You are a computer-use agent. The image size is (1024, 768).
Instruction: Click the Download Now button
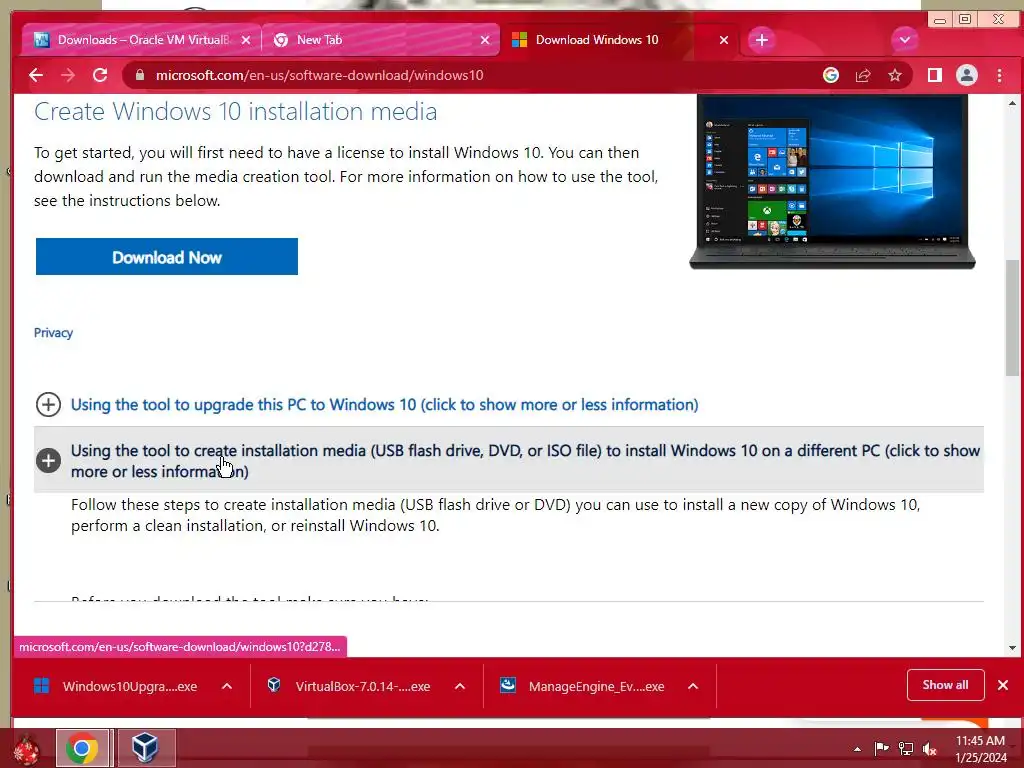pos(167,257)
